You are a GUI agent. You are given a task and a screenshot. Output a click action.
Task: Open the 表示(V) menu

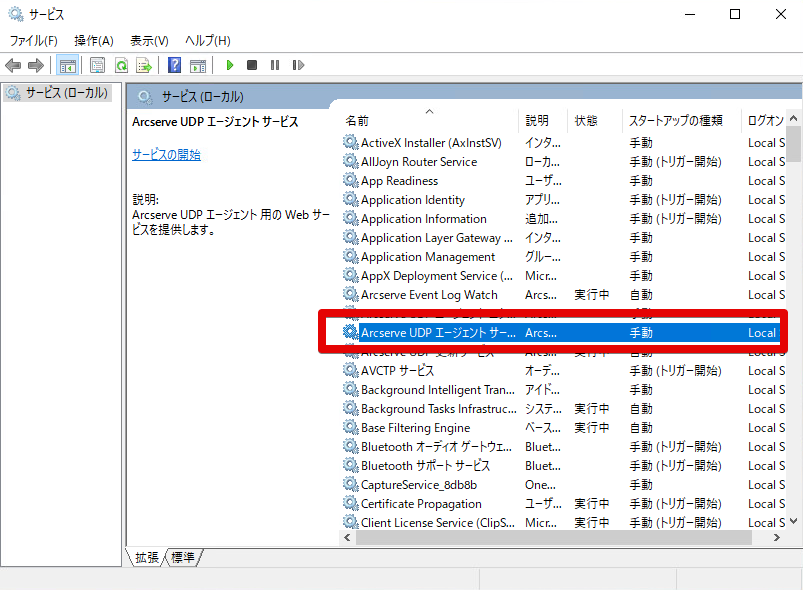click(x=149, y=41)
